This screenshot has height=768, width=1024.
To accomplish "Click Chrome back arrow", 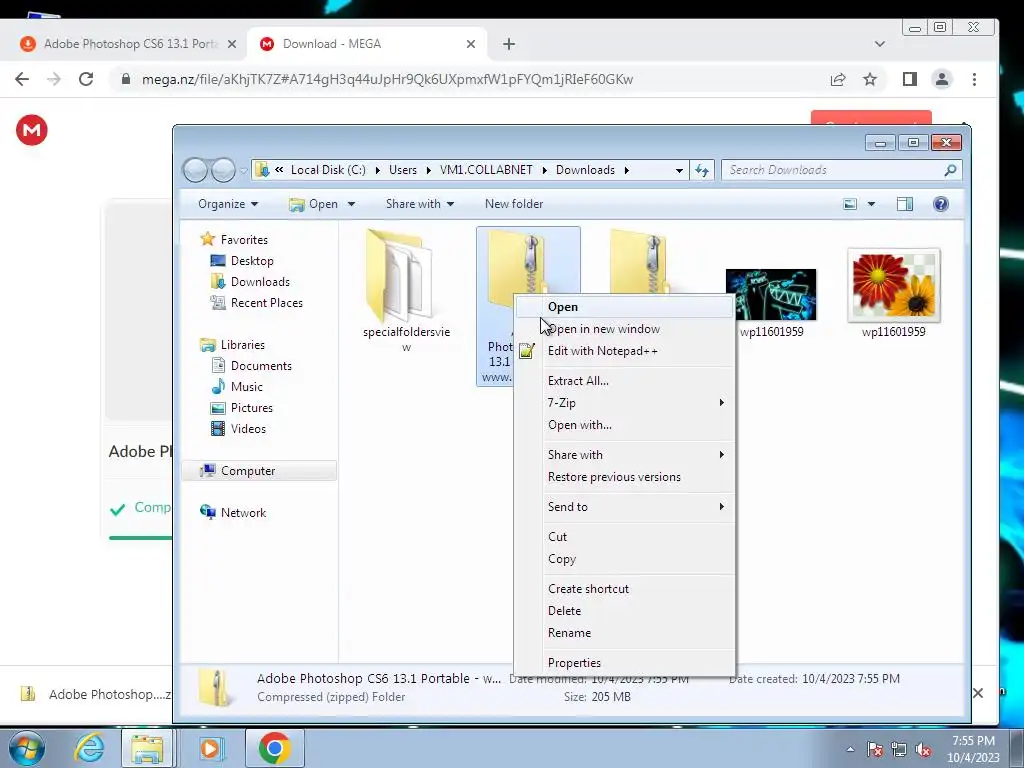I will pos(22,79).
